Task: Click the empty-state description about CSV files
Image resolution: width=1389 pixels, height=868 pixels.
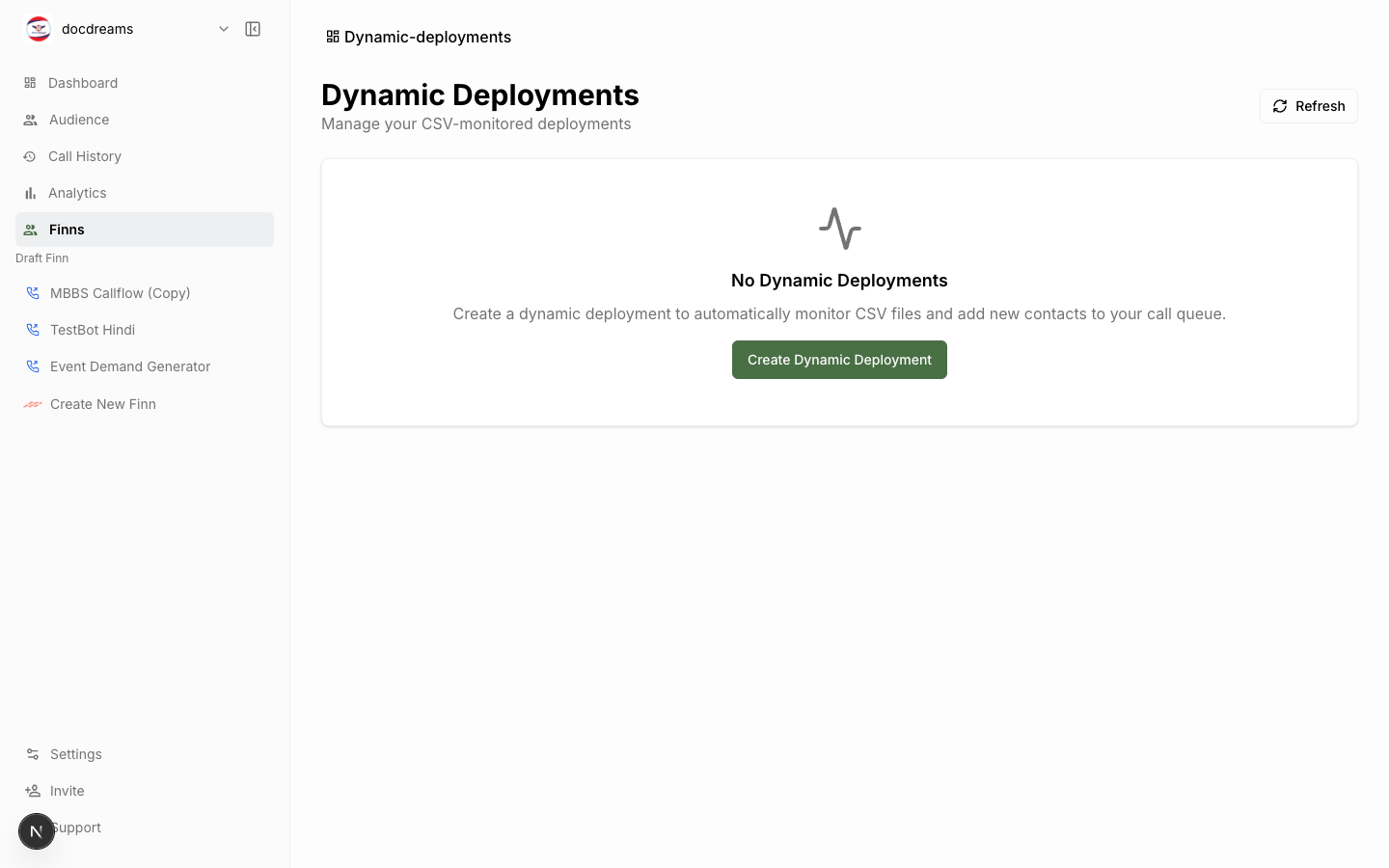Action: 839,313
